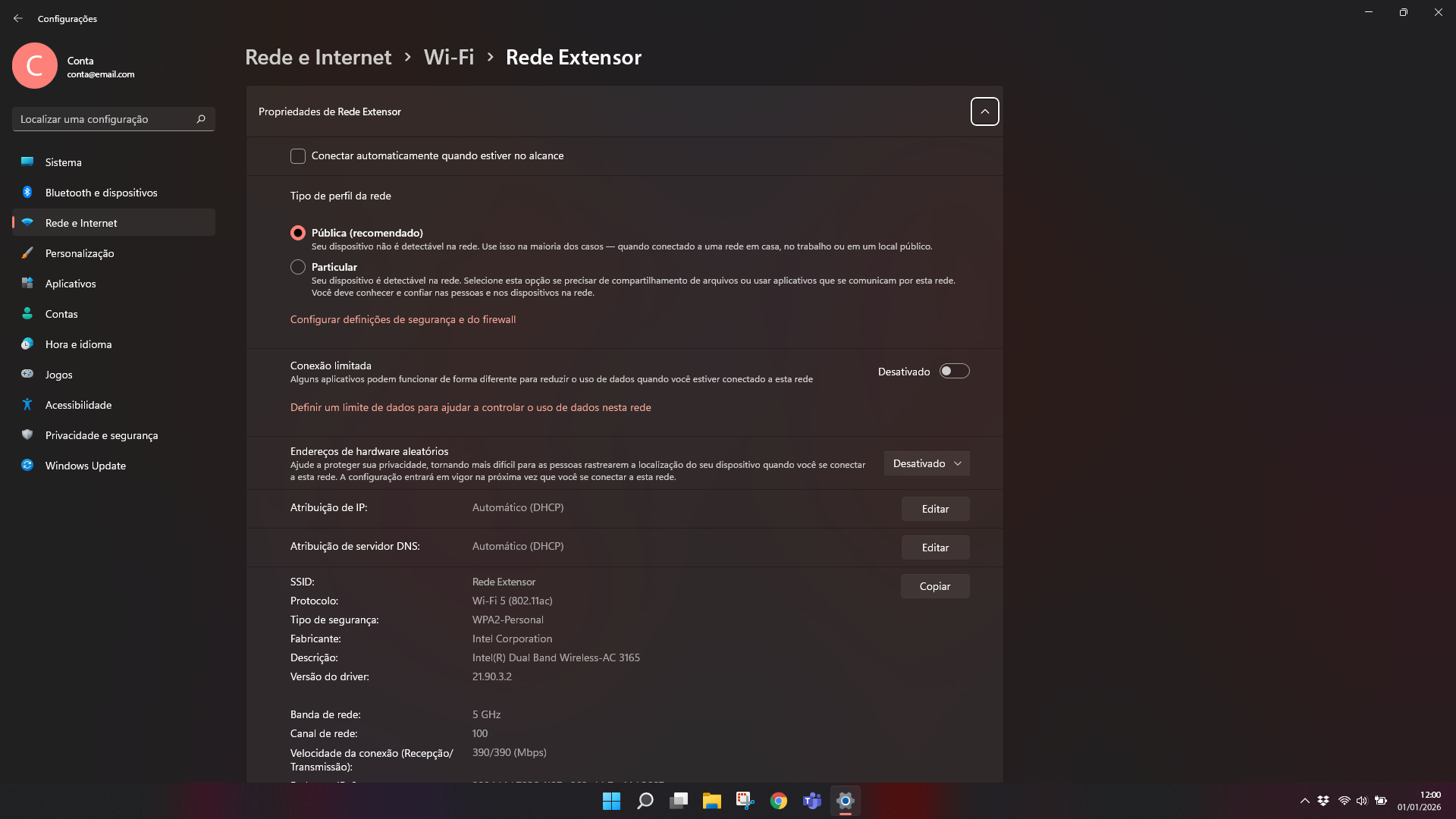
Task: Select the Particular network profile
Action: point(298,267)
